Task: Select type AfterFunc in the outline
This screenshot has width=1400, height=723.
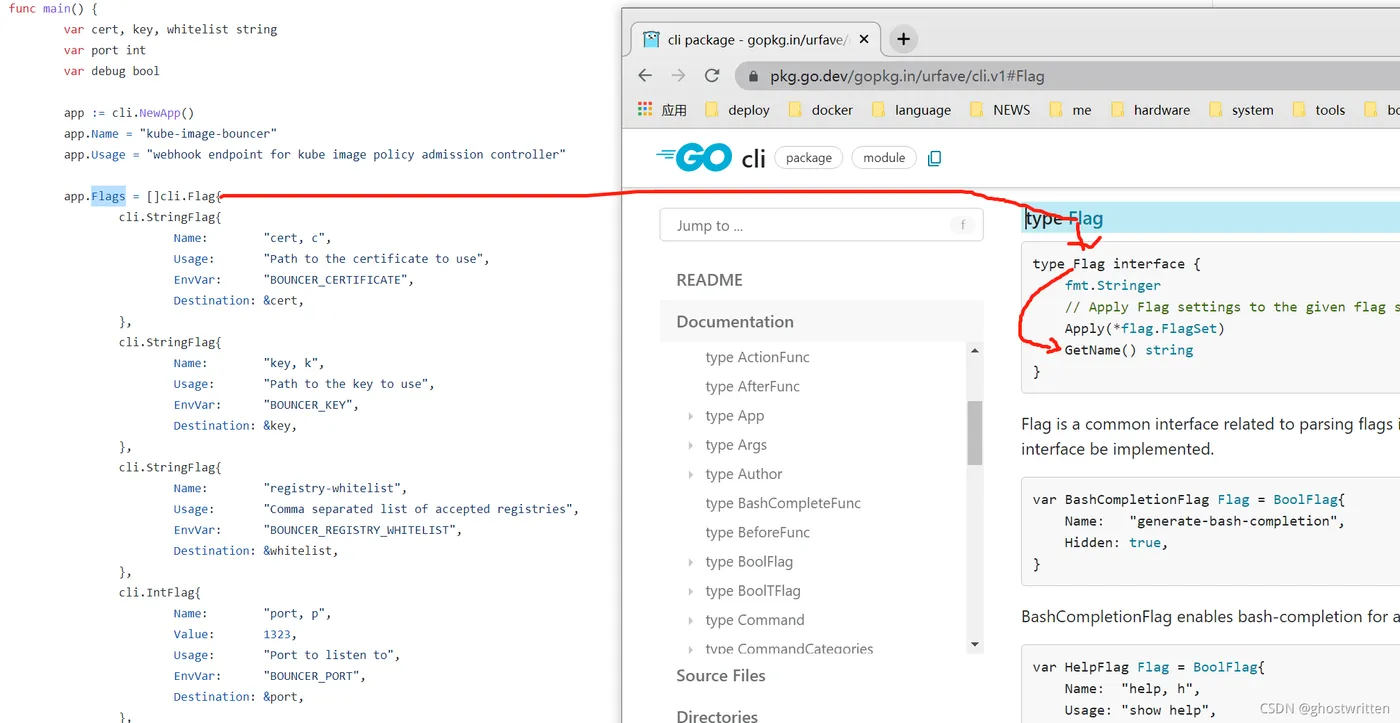Action: 752,386
